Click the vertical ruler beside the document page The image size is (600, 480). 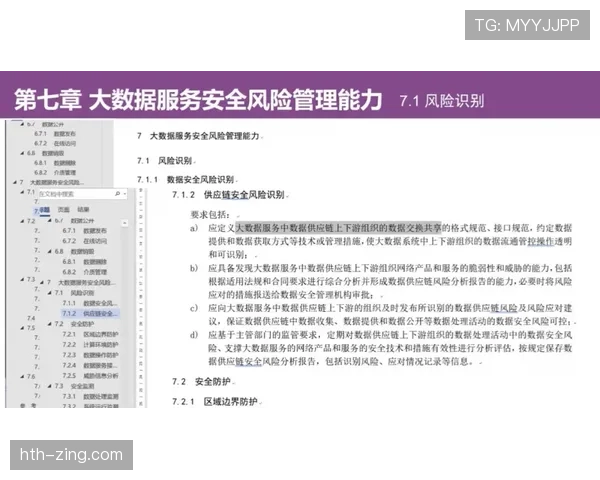click(141, 297)
